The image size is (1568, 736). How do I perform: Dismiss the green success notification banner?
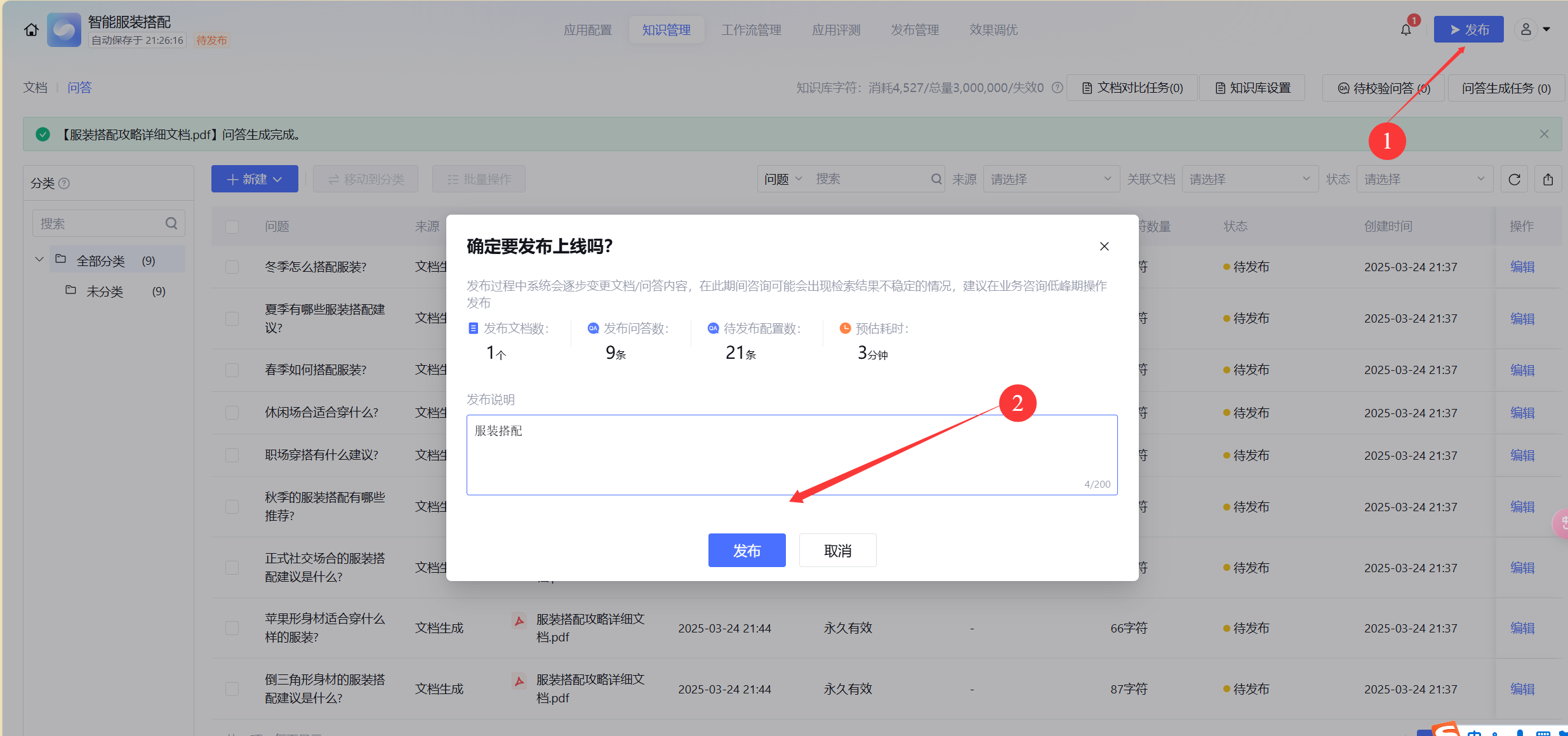coord(1544,134)
